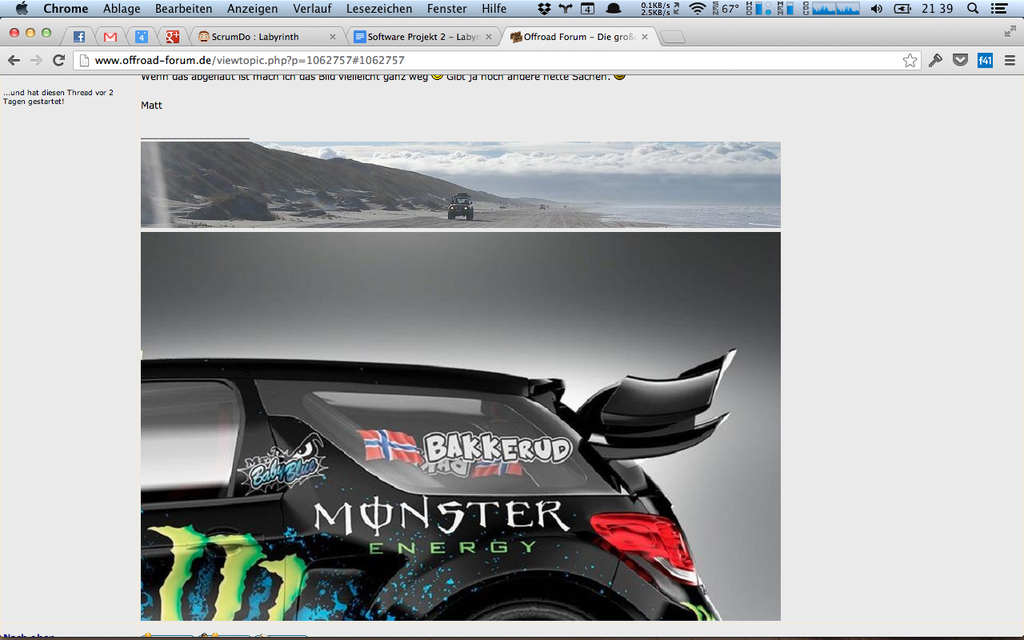1024x640 pixels.
Task: Switch to the Software Projekt 2 tab
Action: 423,37
